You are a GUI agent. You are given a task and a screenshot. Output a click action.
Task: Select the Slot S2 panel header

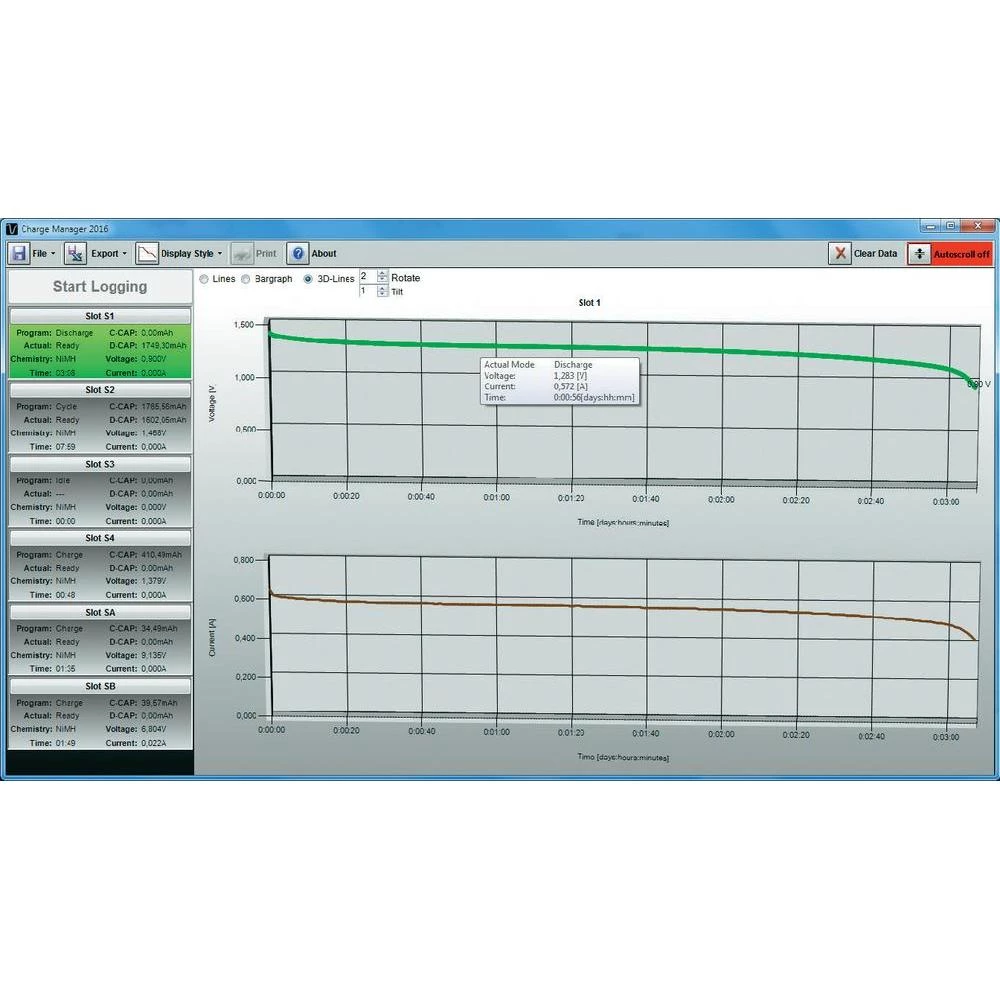tap(100, 390)
